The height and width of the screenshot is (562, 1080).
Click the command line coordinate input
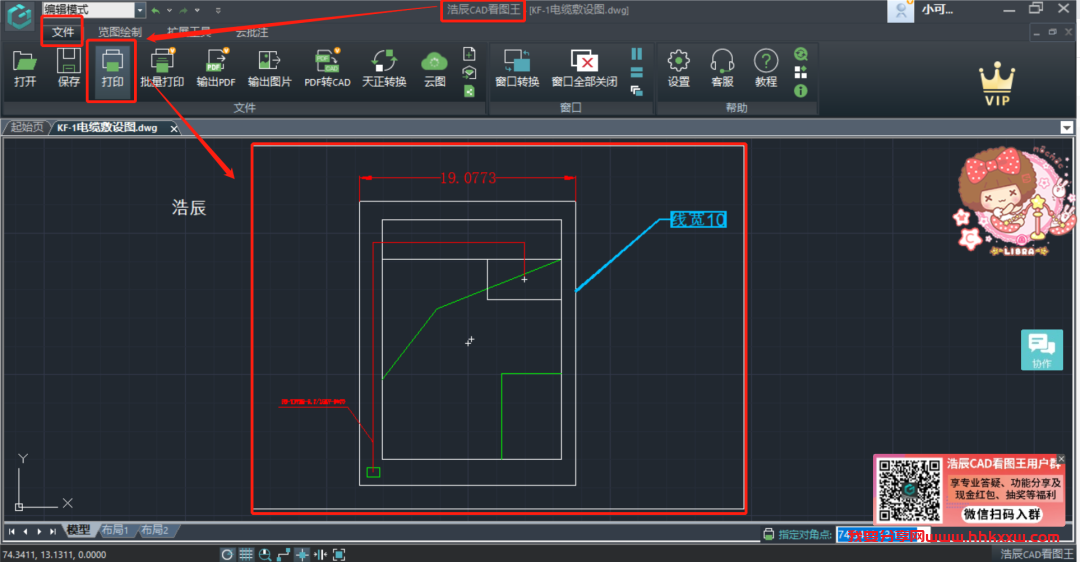click(883, 535)
